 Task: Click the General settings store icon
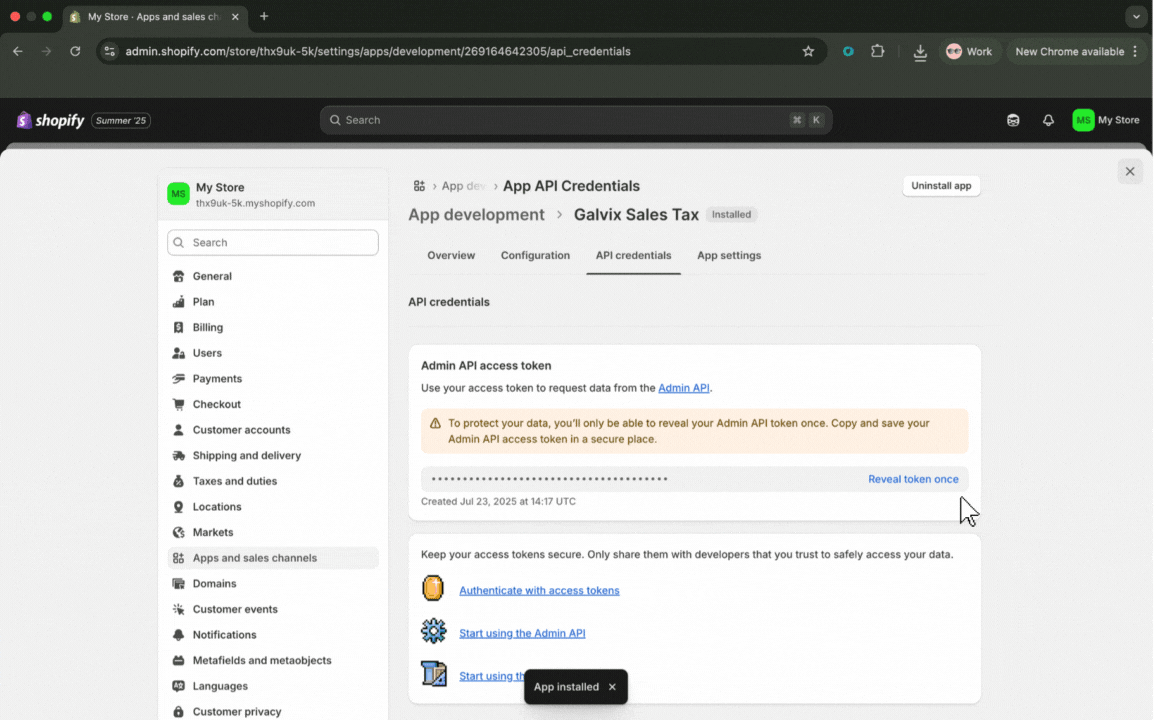point(178,276)
